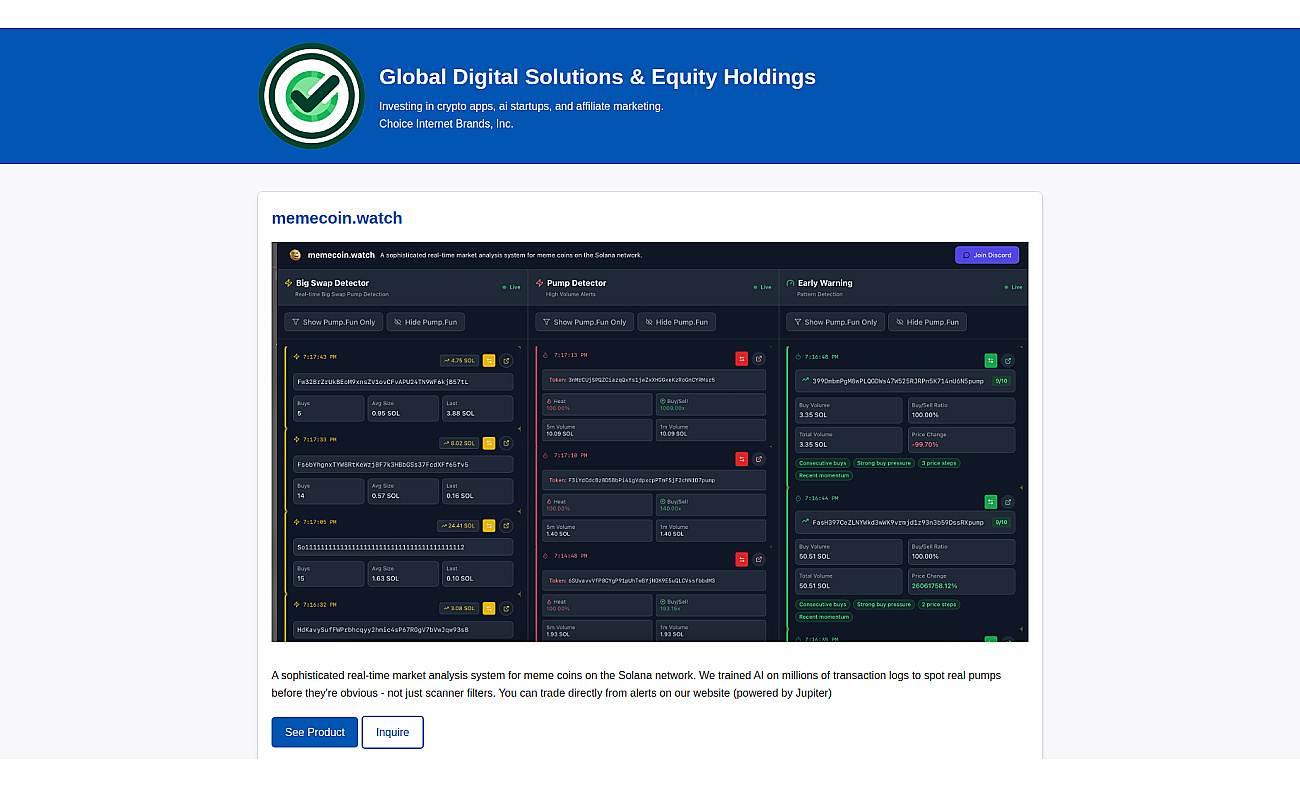
Task: Click Live status in Early Warning header
Action: tap(1013, 287)
